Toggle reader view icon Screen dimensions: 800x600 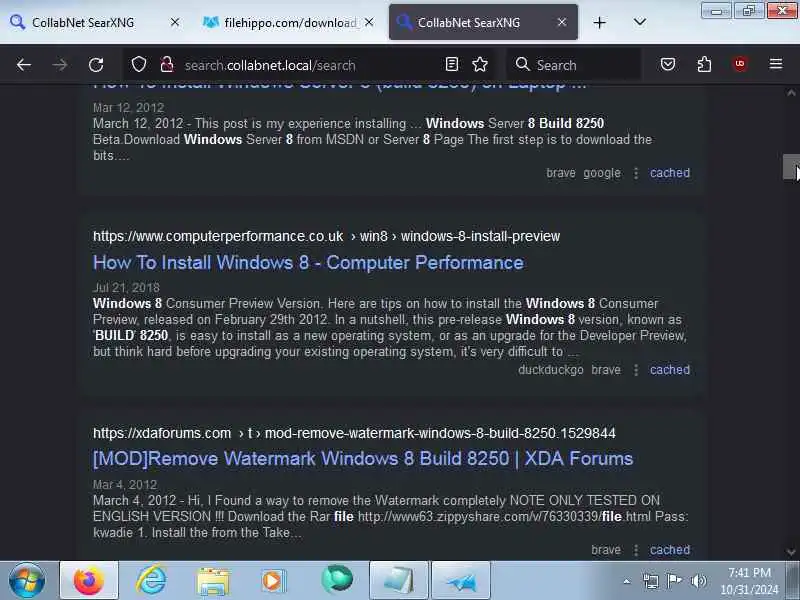tap(452, 64)
